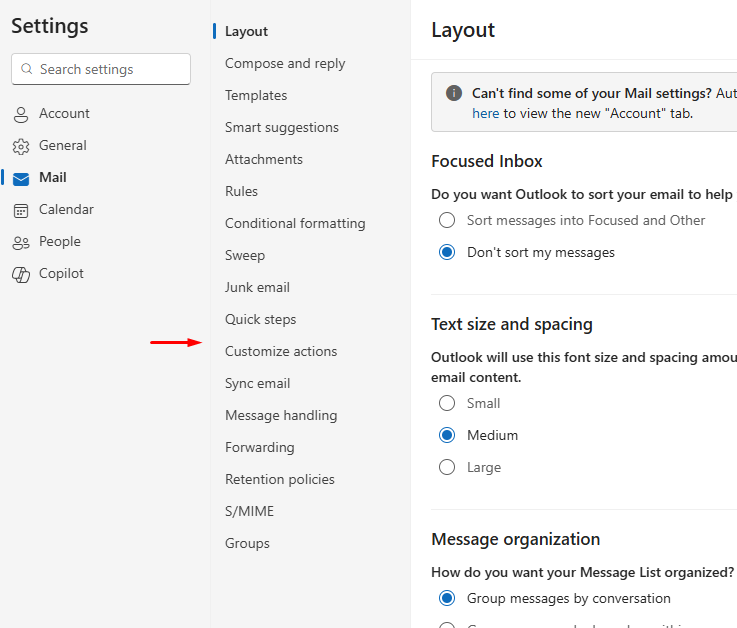Open the Account settings category
Screen dimensions: 737x628
64,113
